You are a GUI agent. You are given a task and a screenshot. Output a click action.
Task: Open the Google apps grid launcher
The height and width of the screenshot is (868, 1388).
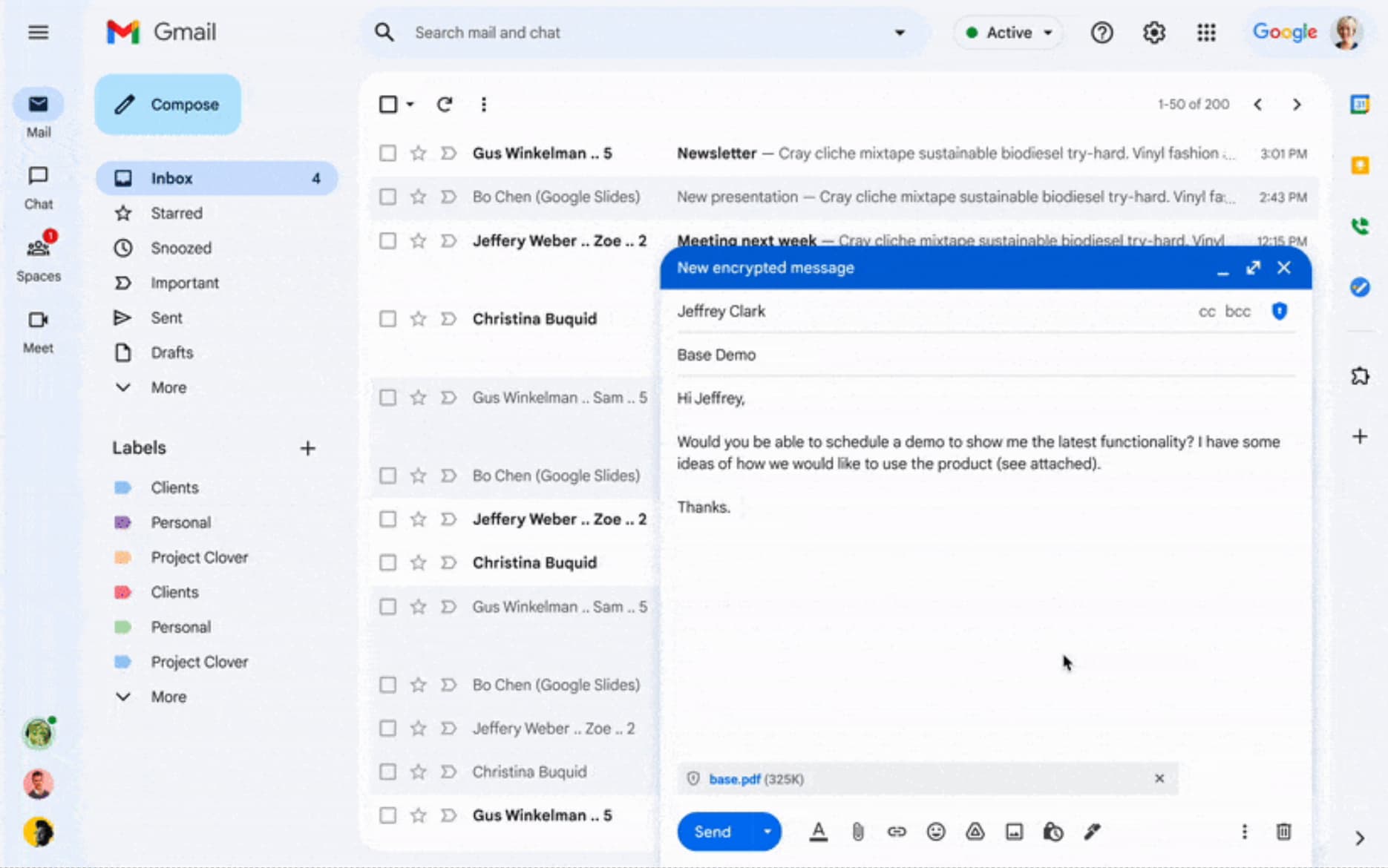[1206, 32]
